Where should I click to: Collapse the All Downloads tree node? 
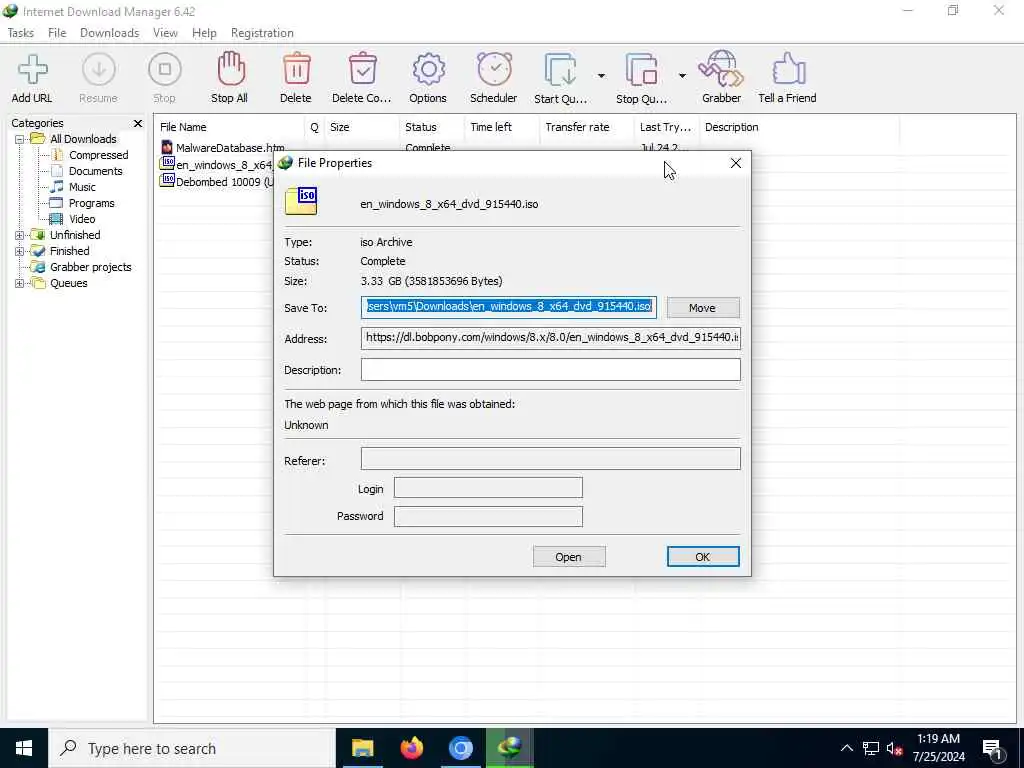[x=20, y=139]
